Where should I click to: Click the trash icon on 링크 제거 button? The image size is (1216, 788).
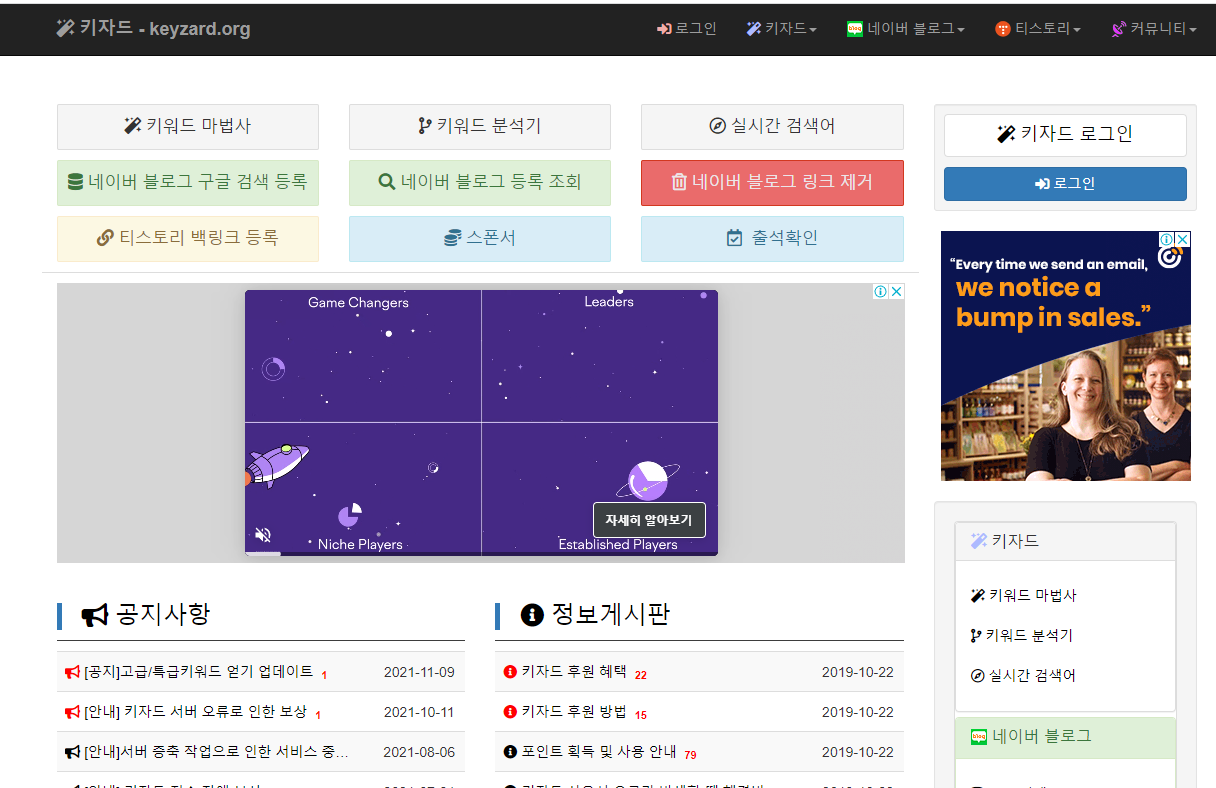[x=679, y=183]
